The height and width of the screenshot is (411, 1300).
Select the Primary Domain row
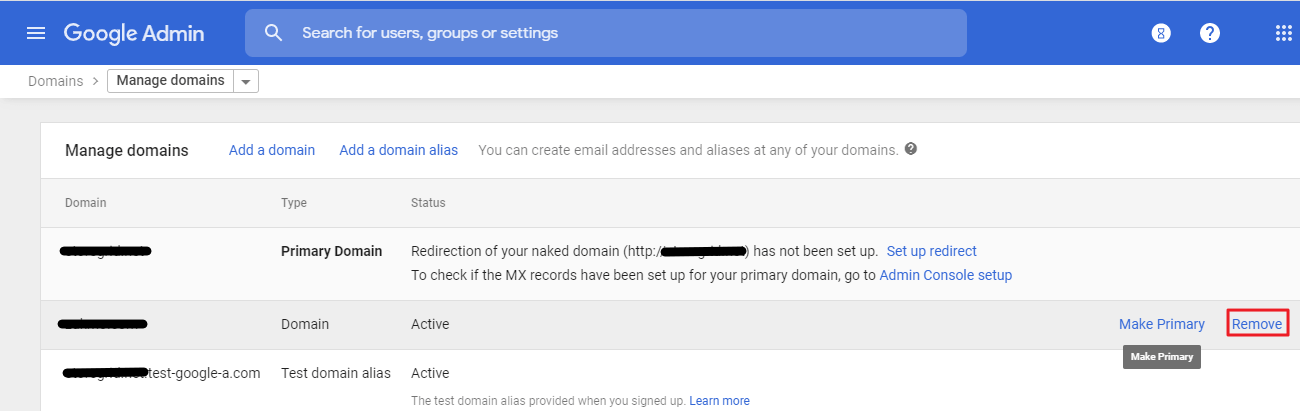670,264
